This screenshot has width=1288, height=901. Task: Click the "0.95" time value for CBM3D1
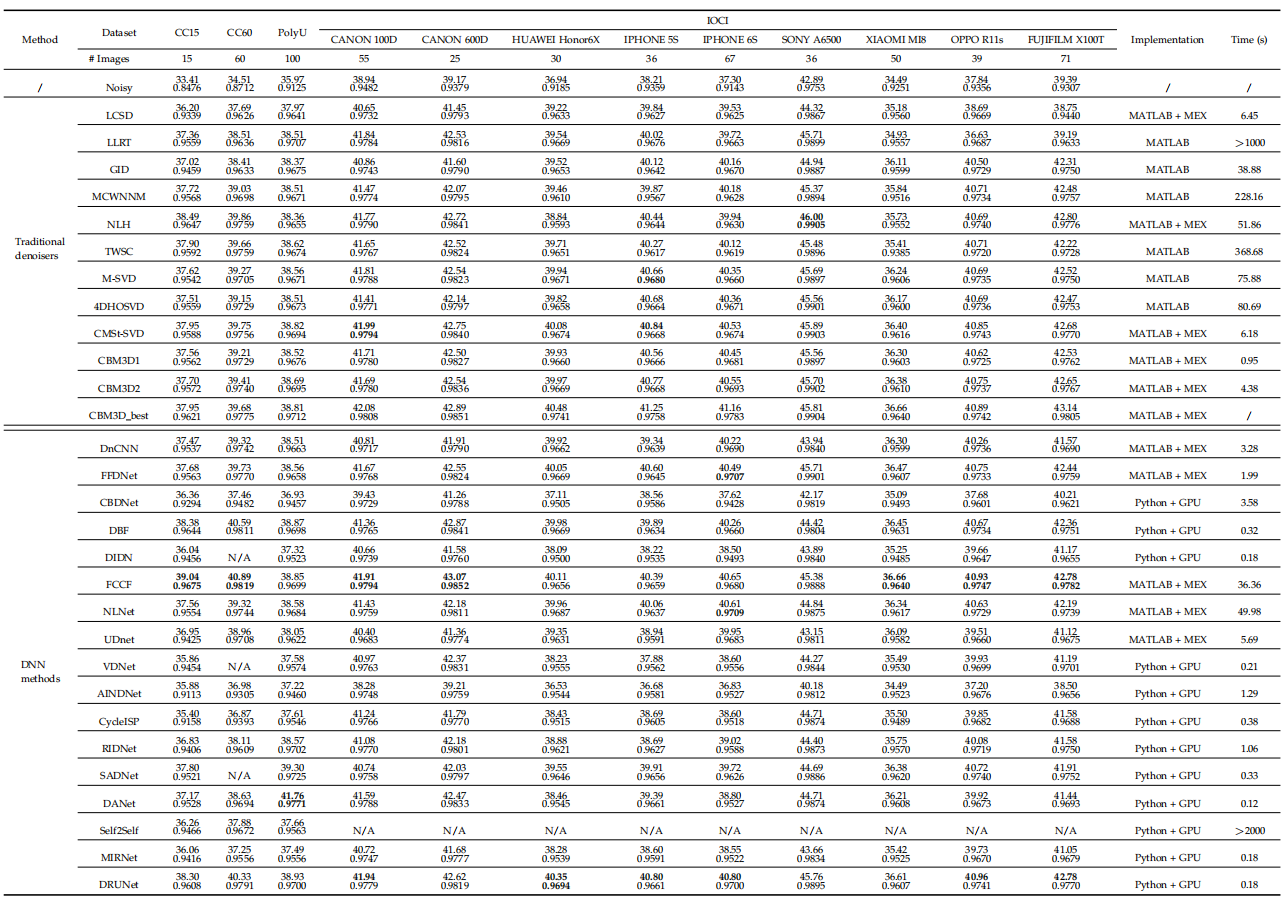tap(1248, 360)
